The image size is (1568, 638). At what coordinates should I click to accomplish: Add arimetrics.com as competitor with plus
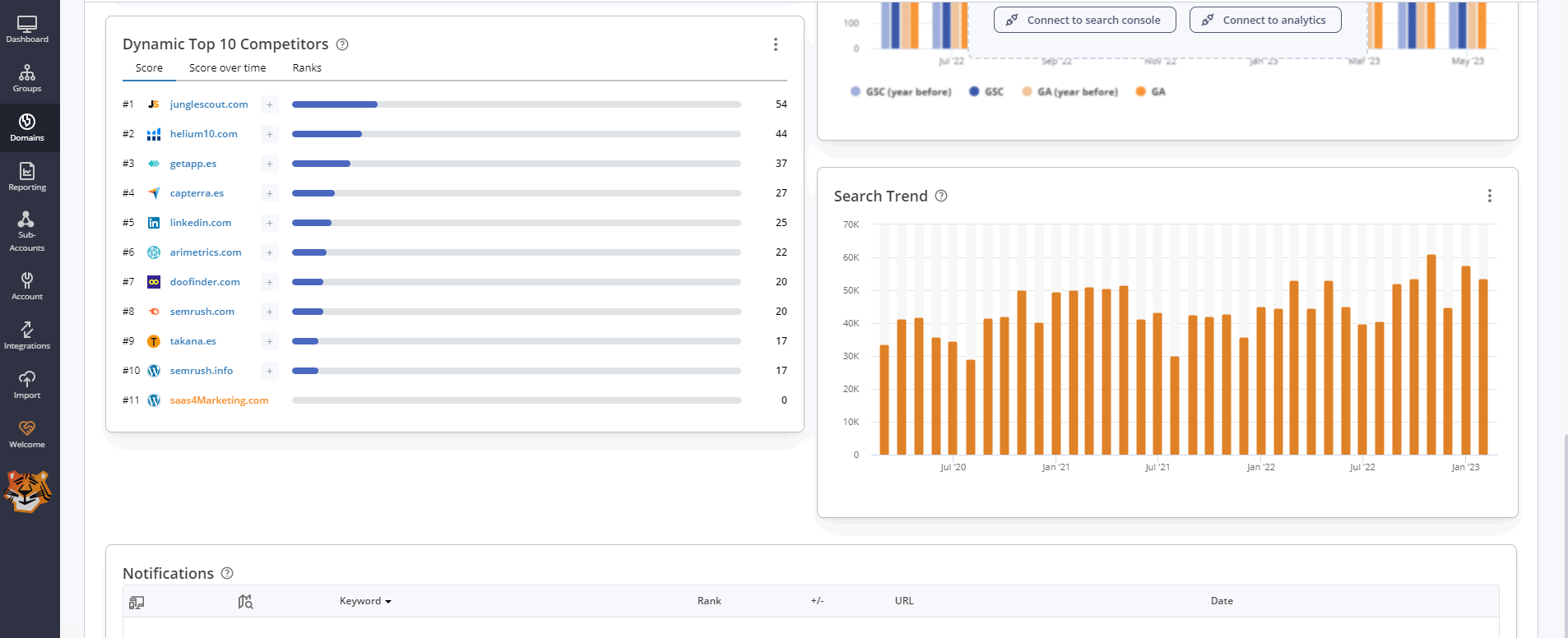pyautogui.click(x=269, y=252)
